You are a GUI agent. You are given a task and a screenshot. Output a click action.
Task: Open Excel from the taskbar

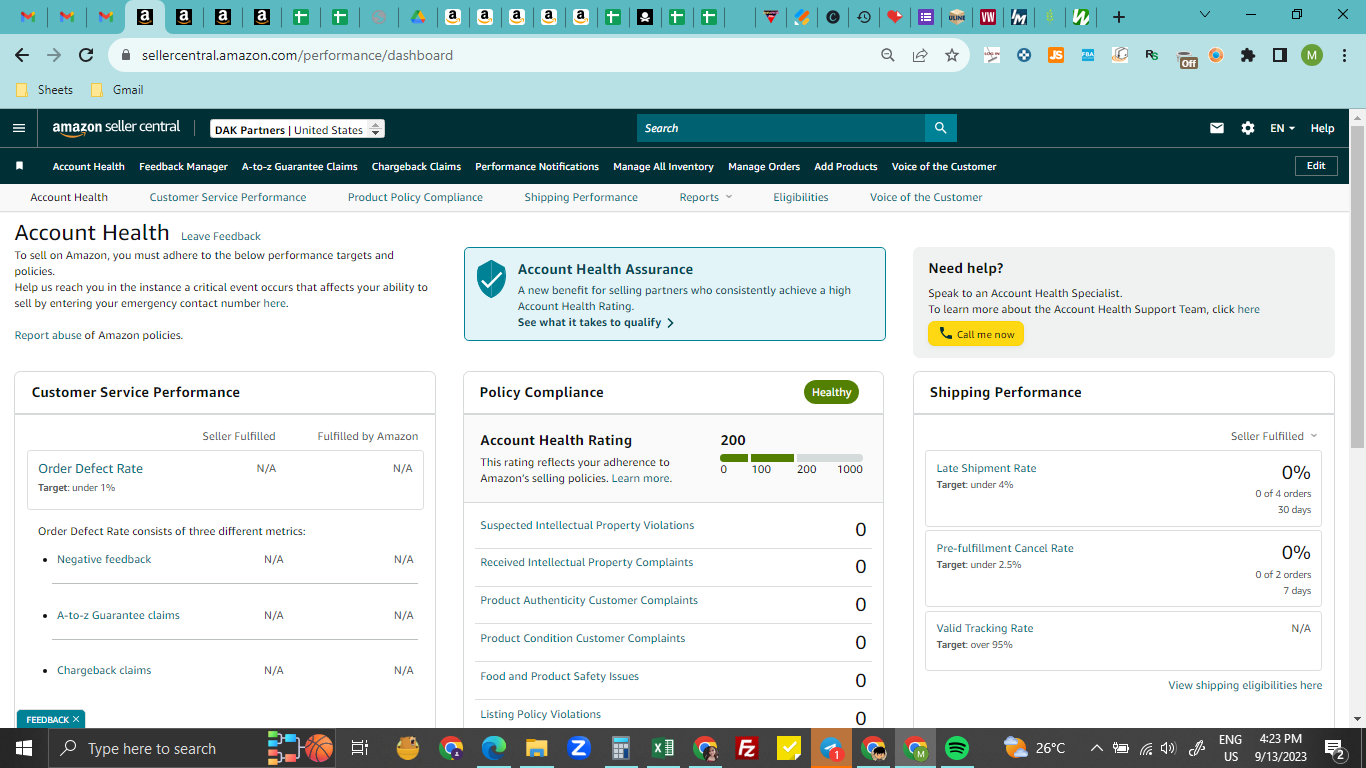coord(662,748)
